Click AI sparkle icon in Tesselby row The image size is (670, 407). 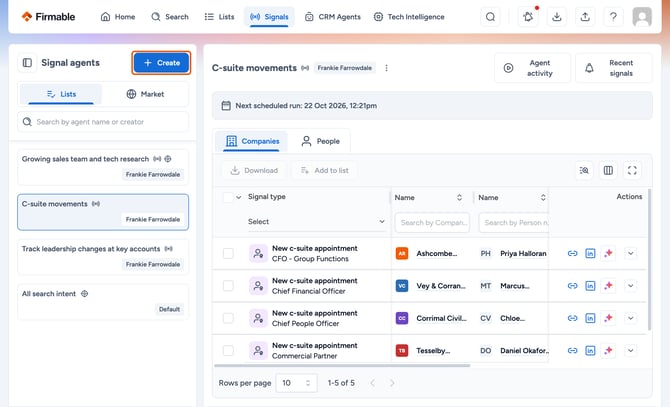[x=608, y=351]
